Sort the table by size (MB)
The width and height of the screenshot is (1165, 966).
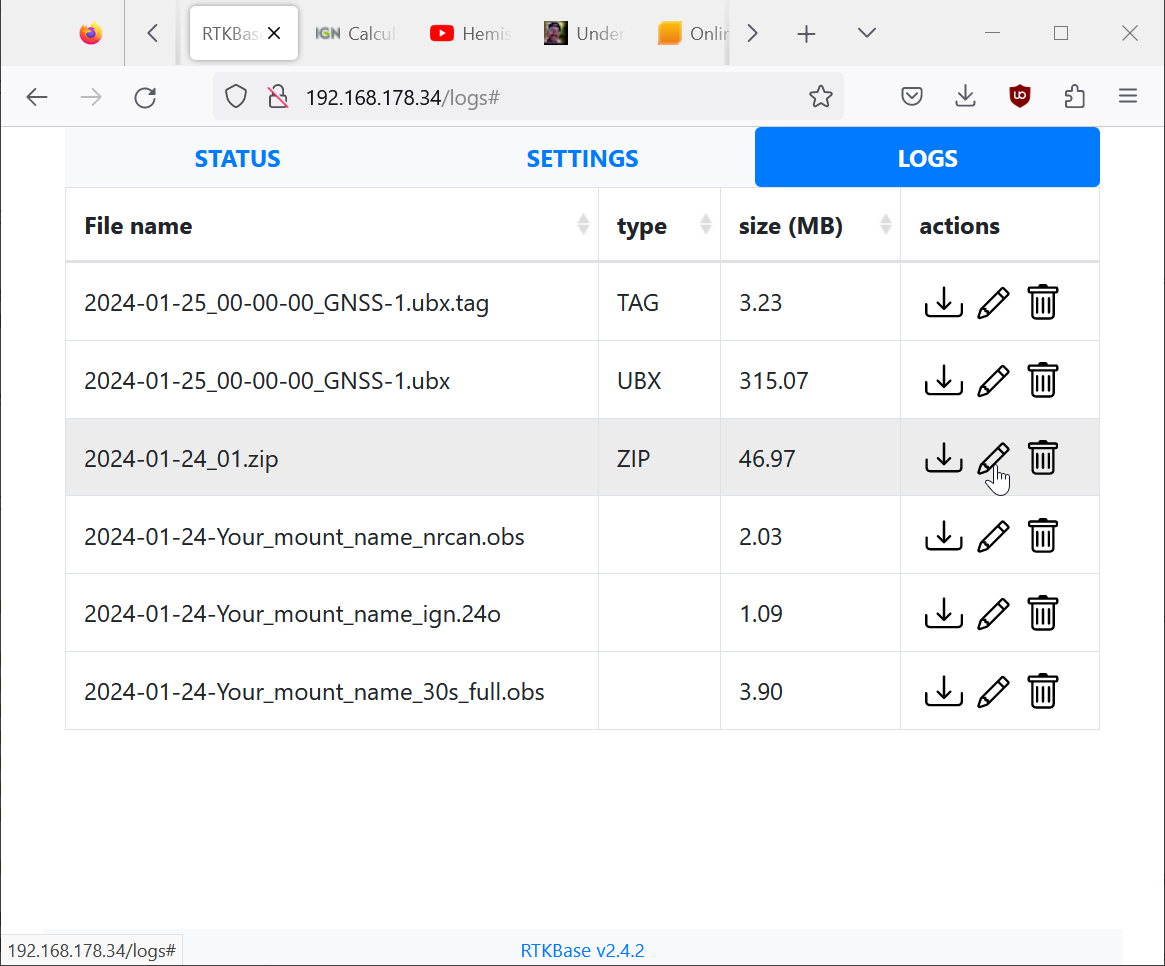(x=885, y=226)
